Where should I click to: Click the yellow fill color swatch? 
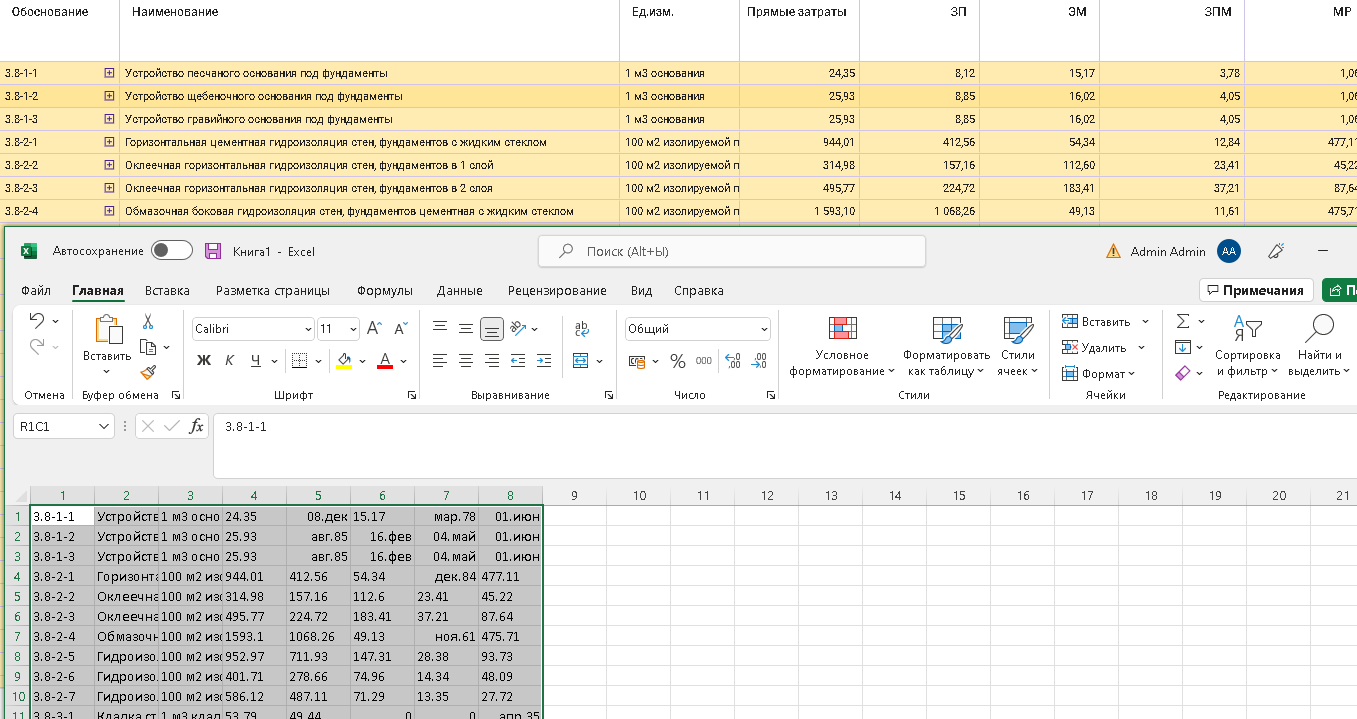343,361
